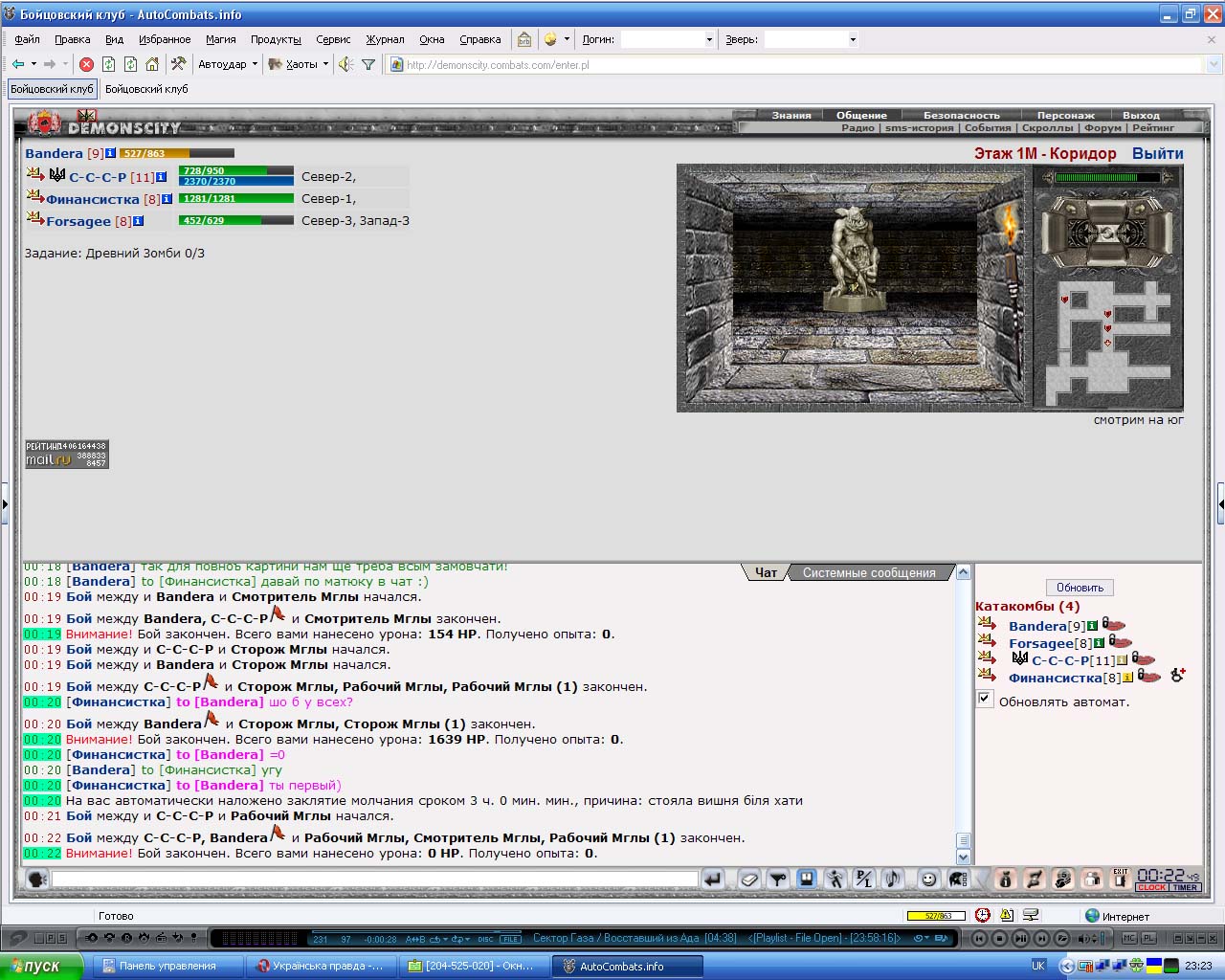Image resolution: width=1225 pixels, height=980 pixels.
Task: Open the crossed tools settings icon
Action: [x=178, y=64]
